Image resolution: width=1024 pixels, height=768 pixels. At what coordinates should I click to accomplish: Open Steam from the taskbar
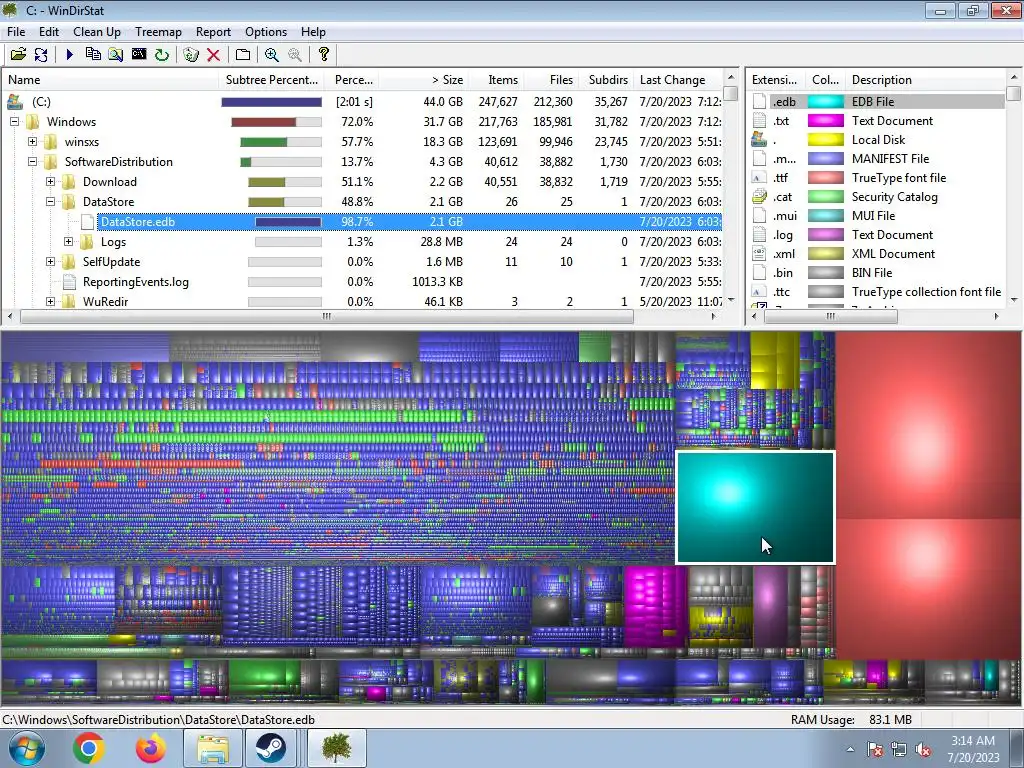(270, 748)
